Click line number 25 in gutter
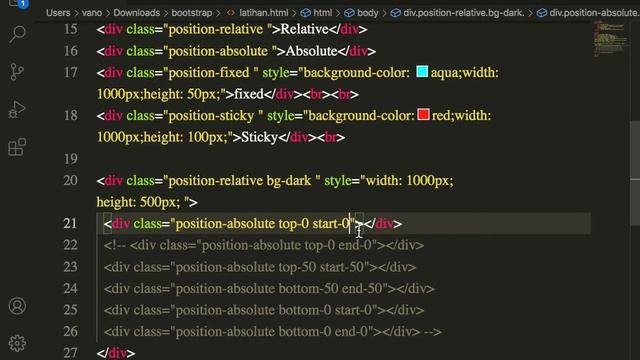Image resolution: width=640 pixels, height=360 pixels. coord(71,310)
